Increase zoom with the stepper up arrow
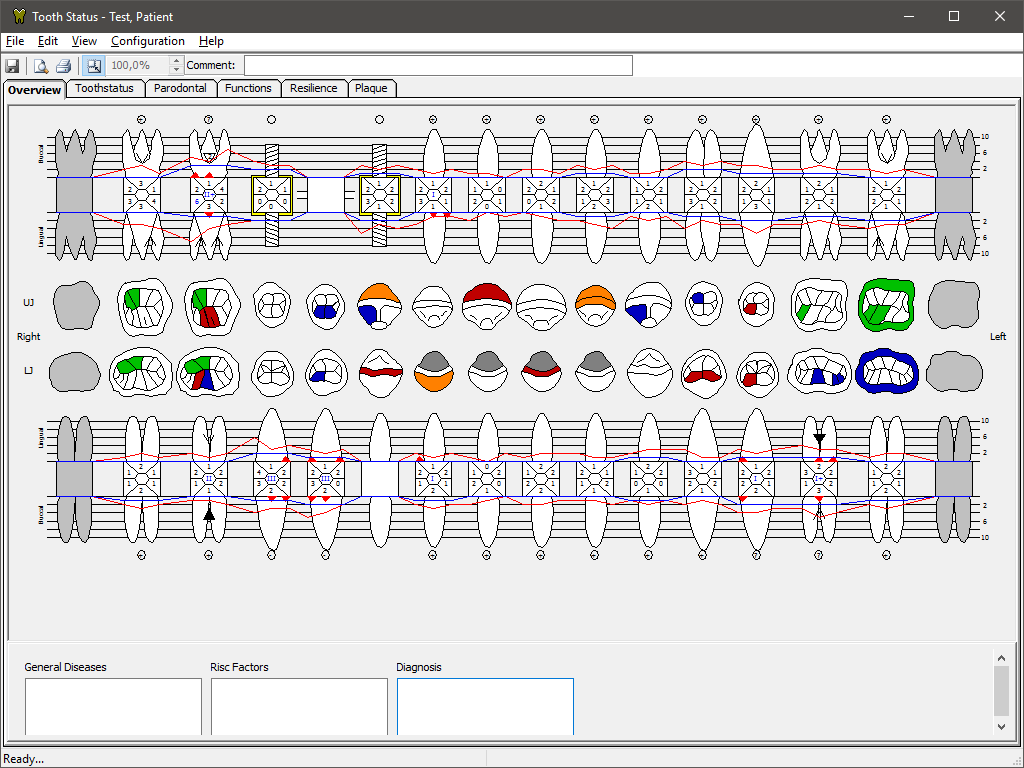 [x=177, y=61]
